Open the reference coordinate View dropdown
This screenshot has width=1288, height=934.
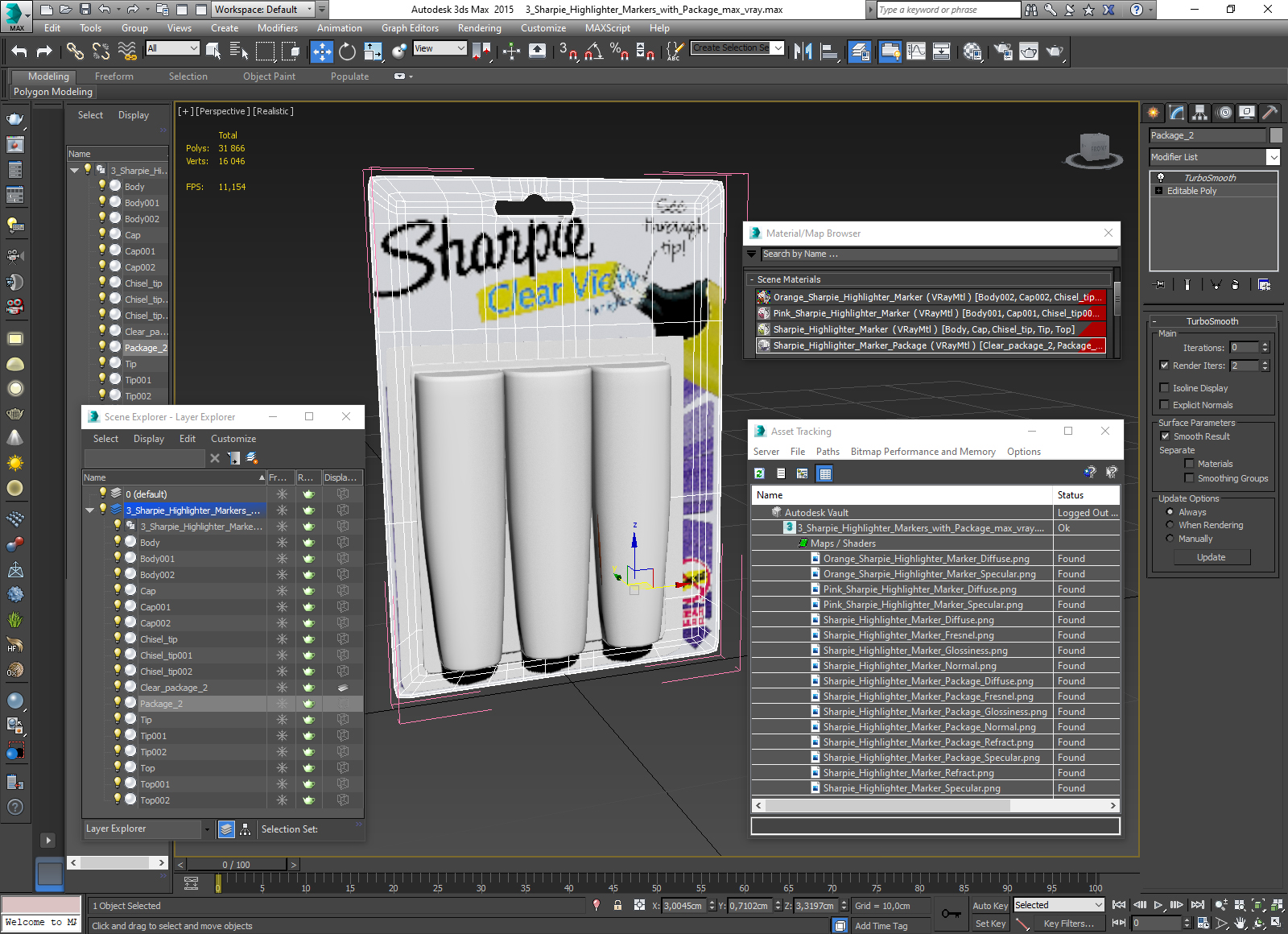pyautogui.click(x=440, y=48)
